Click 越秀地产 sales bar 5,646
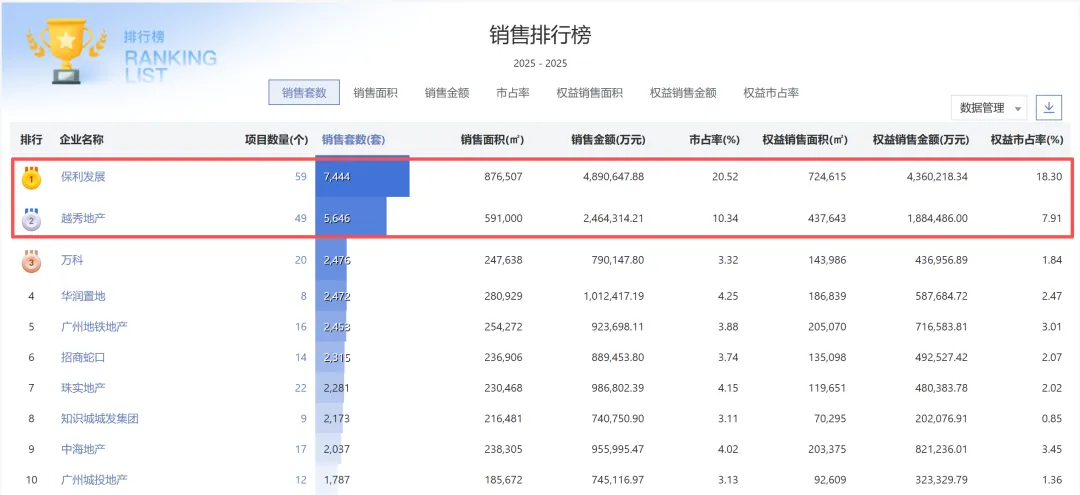 (351, 219)
